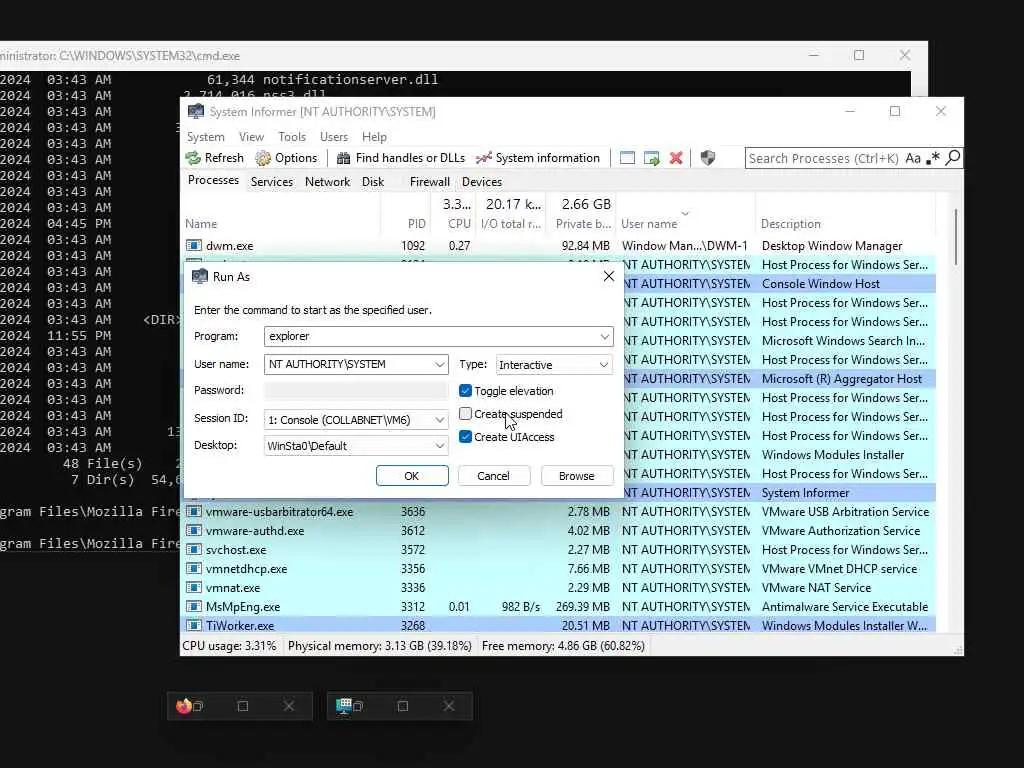Select the System Informer description row
The image size is (1024, 768).
pyautogui.click(x=780, y=492)
